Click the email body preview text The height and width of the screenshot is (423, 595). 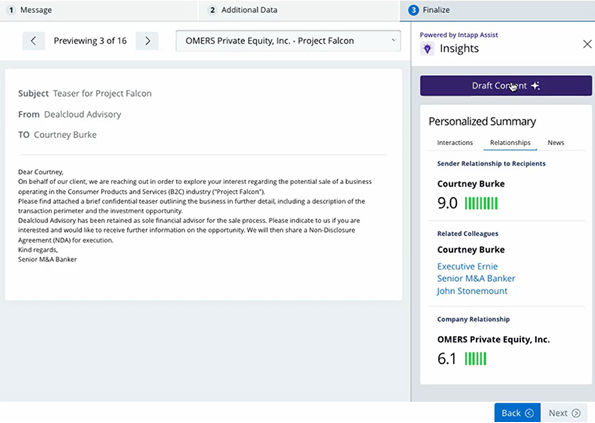(195, 215)
